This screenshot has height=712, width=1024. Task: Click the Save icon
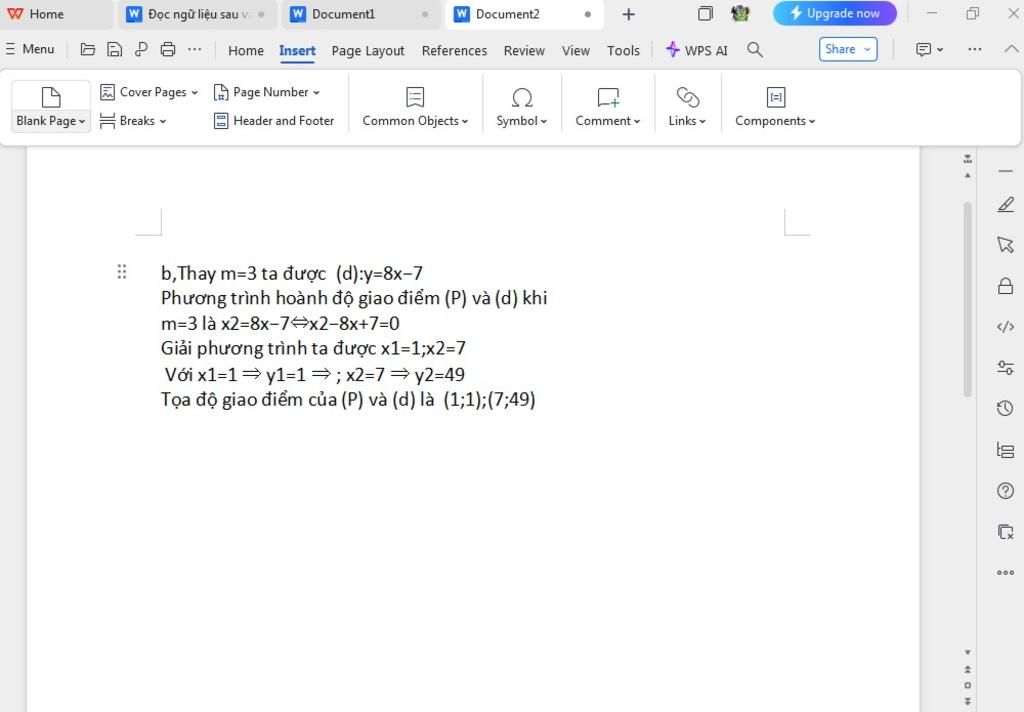point(114,49)
